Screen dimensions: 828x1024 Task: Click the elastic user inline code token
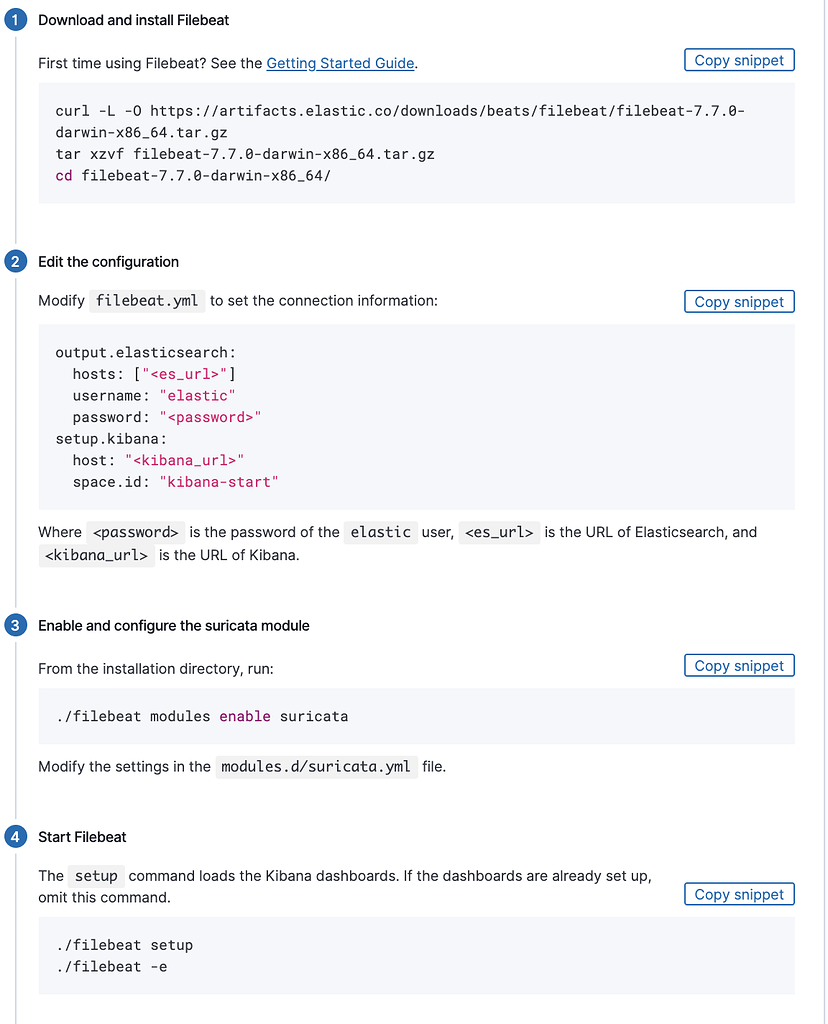point(381,532)
